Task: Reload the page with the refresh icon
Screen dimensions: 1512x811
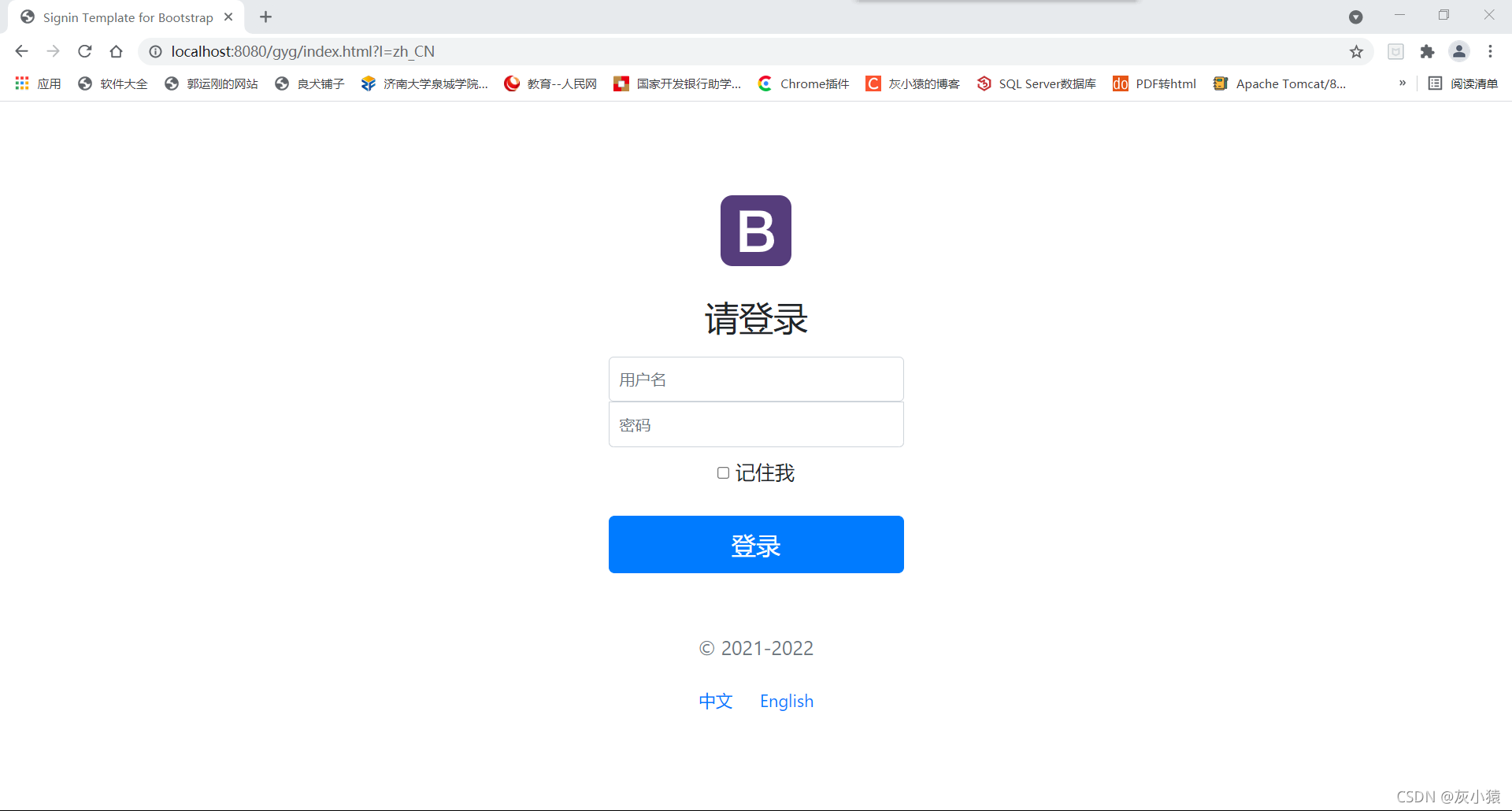Action: 84,51
